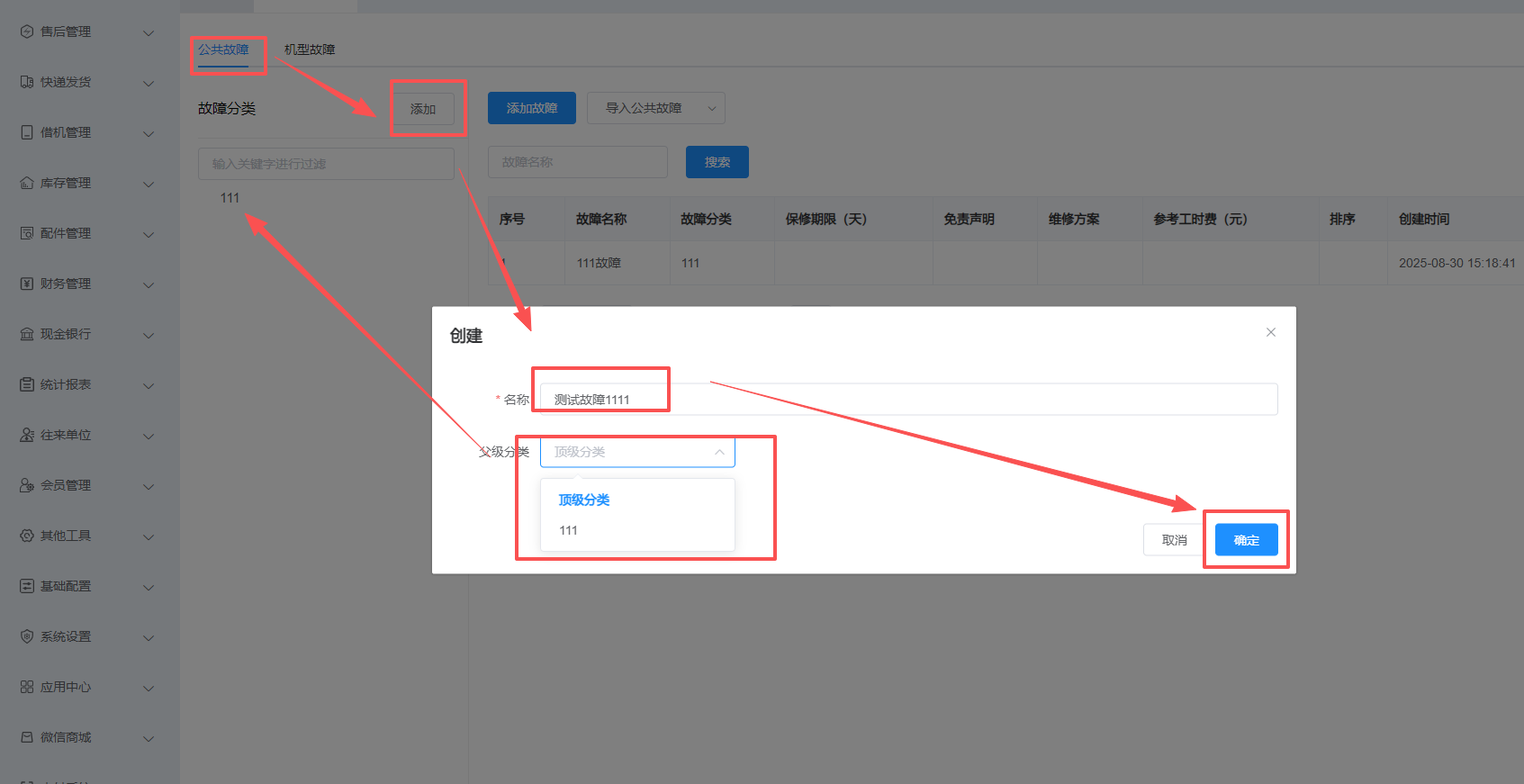Click the 会员管理 user icon

27,485
